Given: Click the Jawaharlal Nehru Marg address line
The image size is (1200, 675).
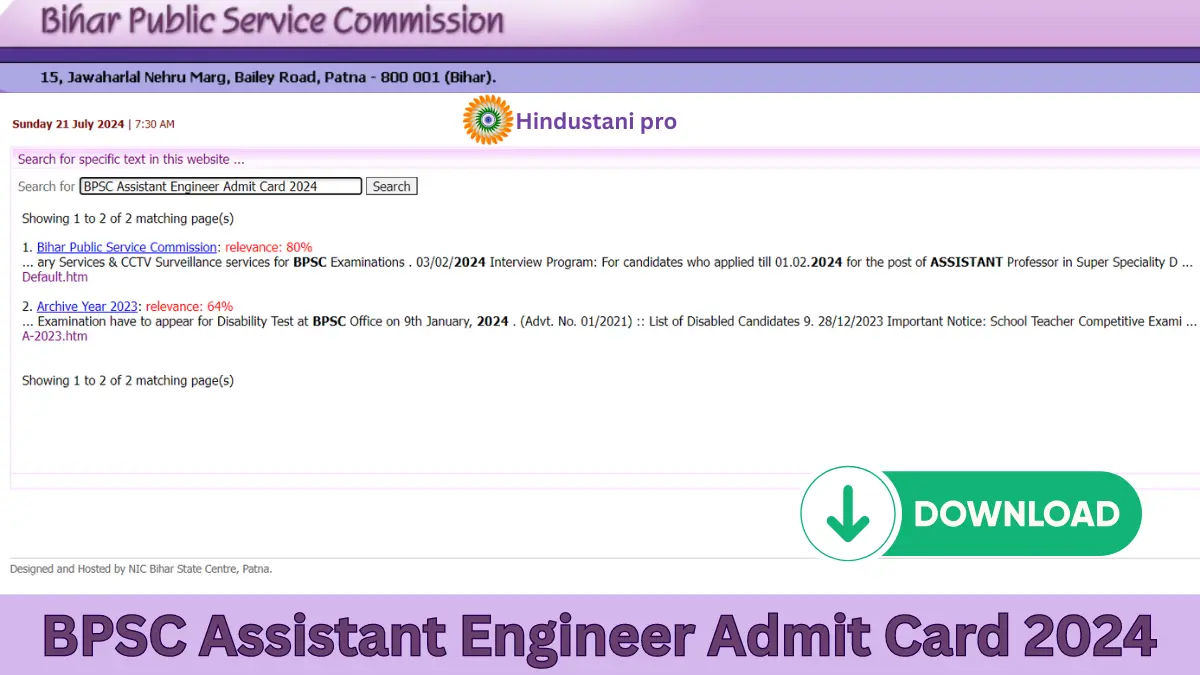Looking at the screenshot, I should coord(268,77).
